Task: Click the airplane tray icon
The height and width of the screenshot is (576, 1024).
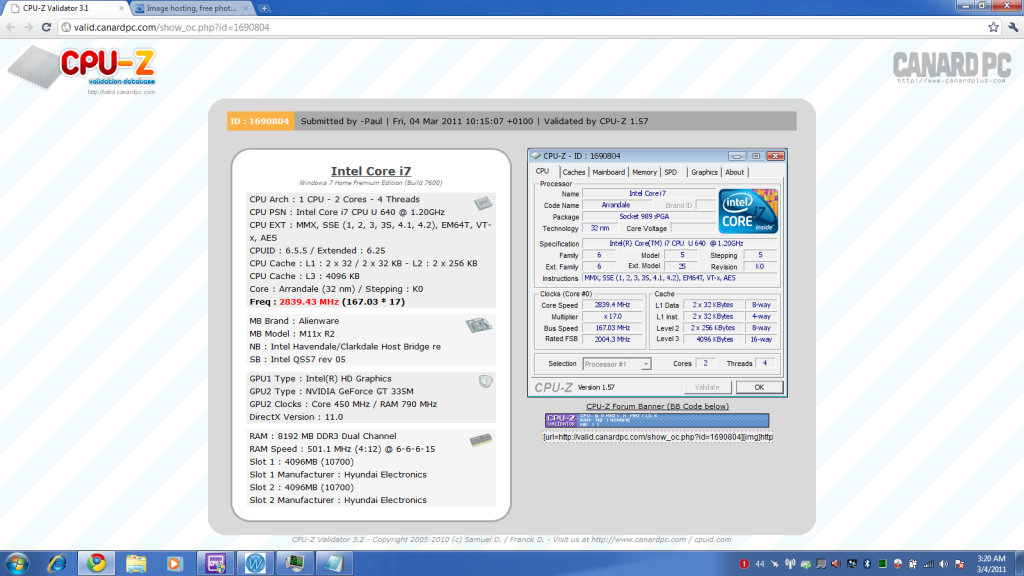Action: point(775,564)
